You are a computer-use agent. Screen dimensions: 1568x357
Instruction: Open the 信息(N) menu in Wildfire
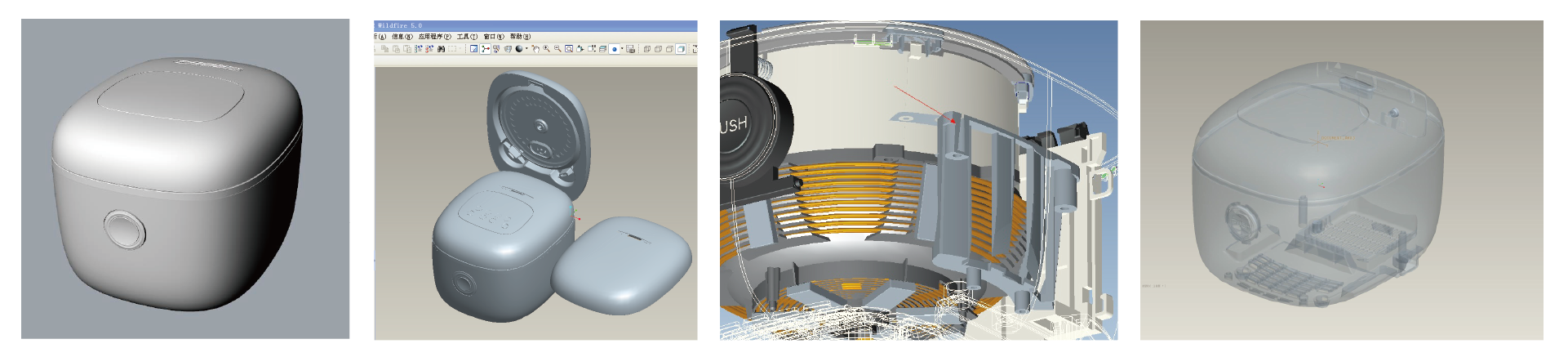click(402, 37)
